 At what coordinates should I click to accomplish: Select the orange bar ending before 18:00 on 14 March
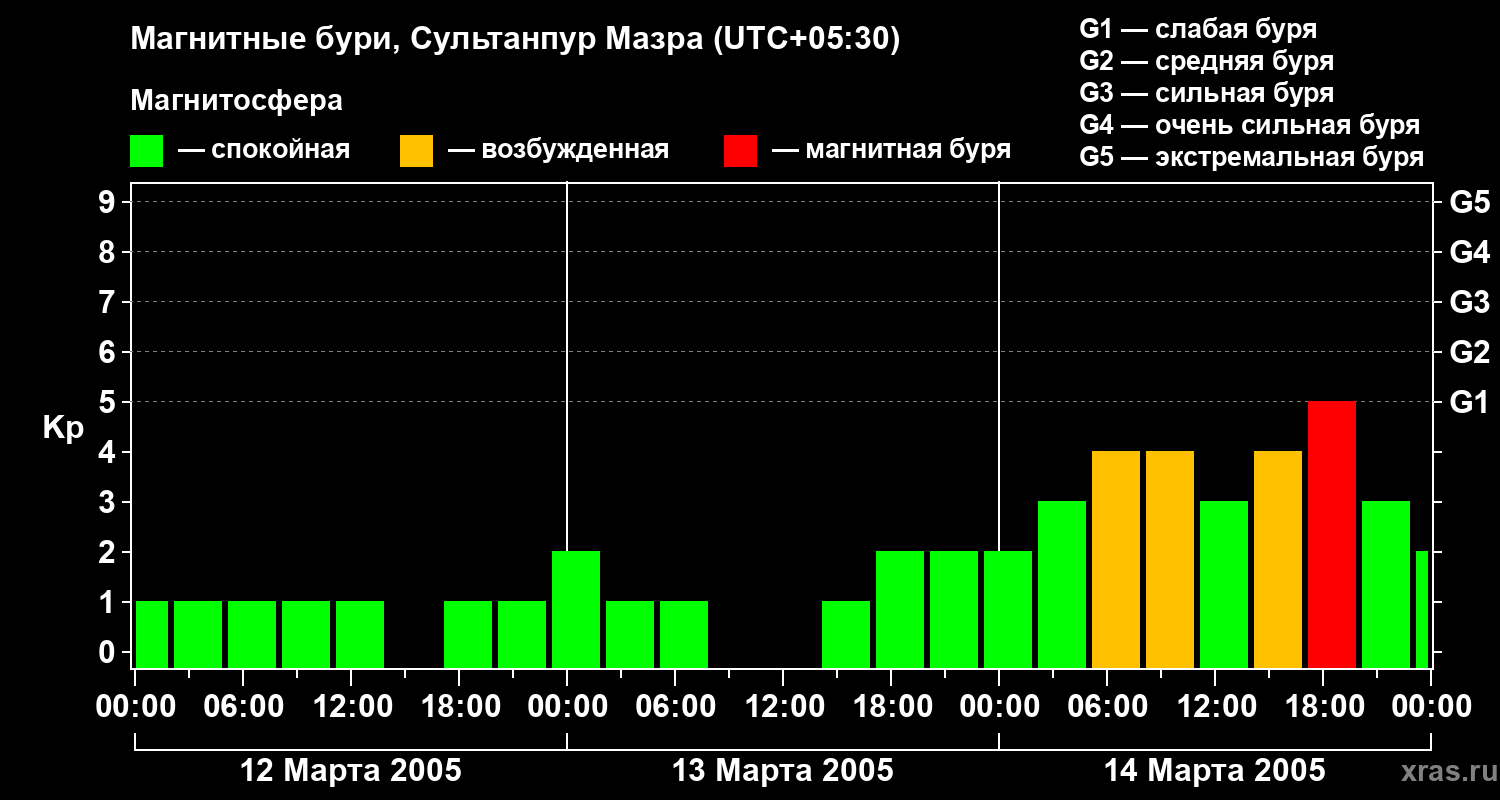coord(1278,560)
